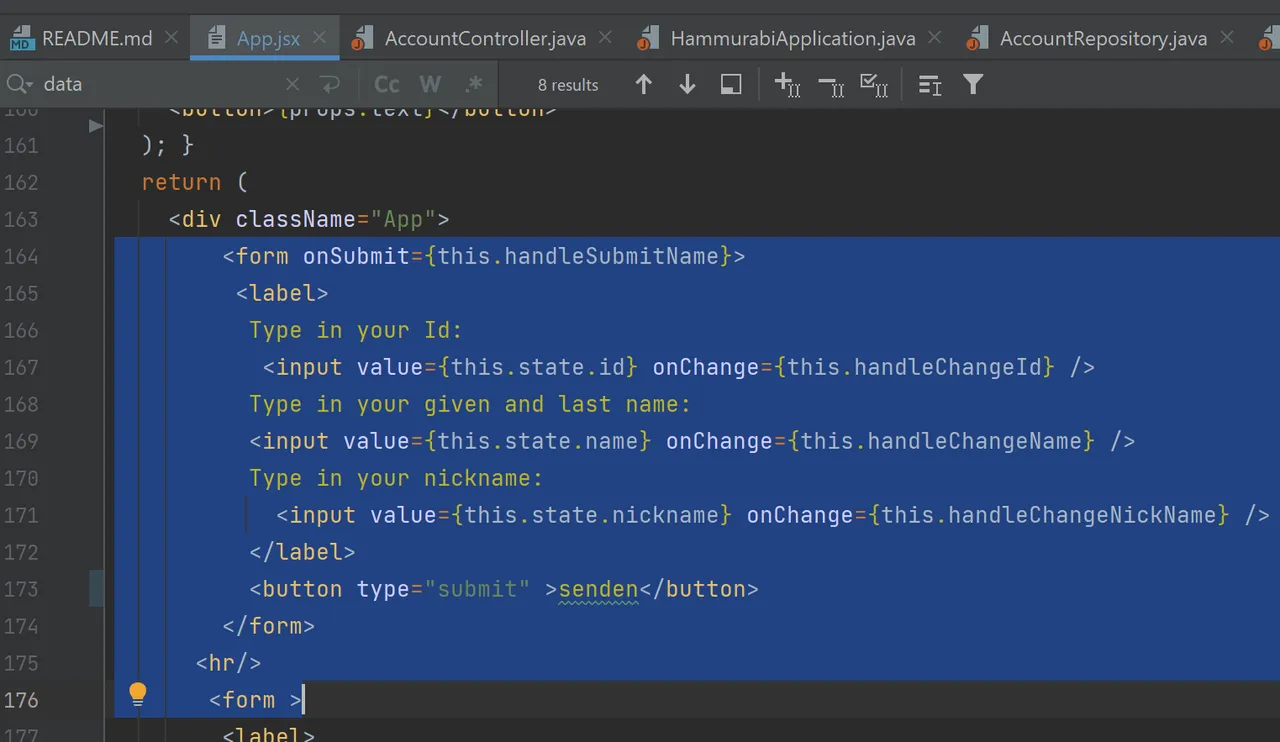Go to previous occurrence arrow
Image resolution: width=1280 pixels, height=742 pixels.
pyautogui.click(x=644, y=85)
